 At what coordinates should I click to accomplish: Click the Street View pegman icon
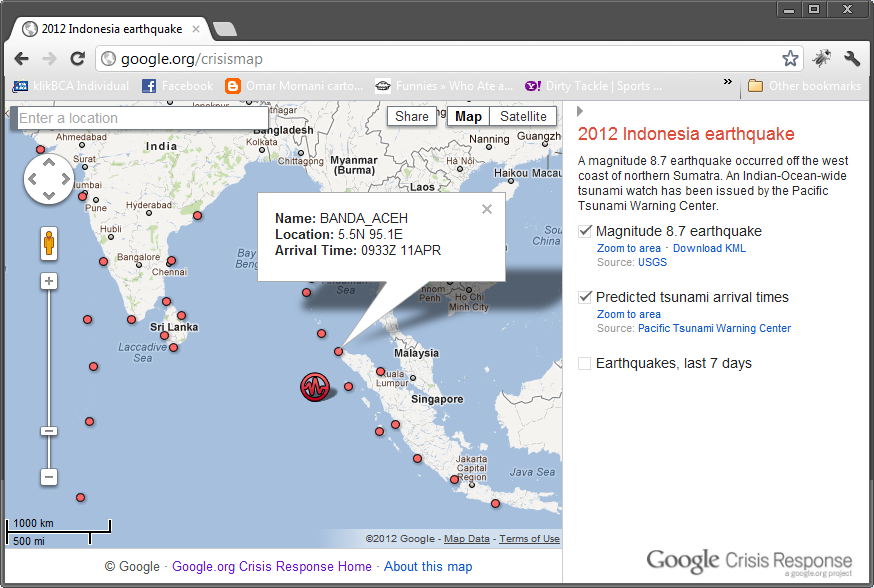click(48, 243)
